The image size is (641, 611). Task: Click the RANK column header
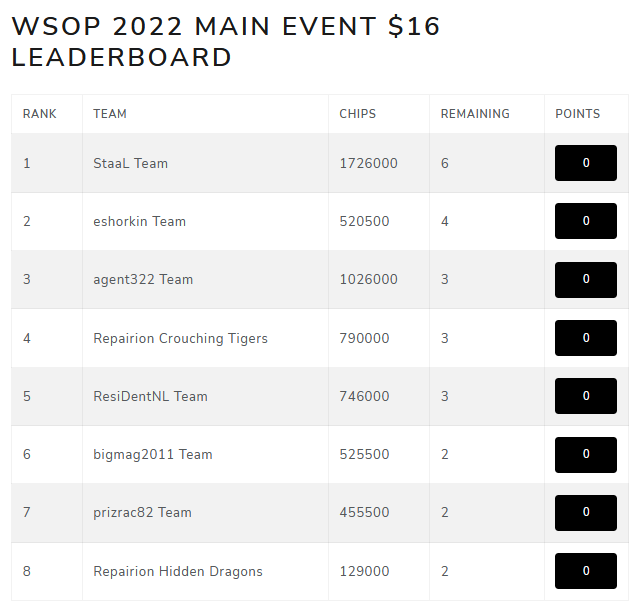tap(40, 114)
